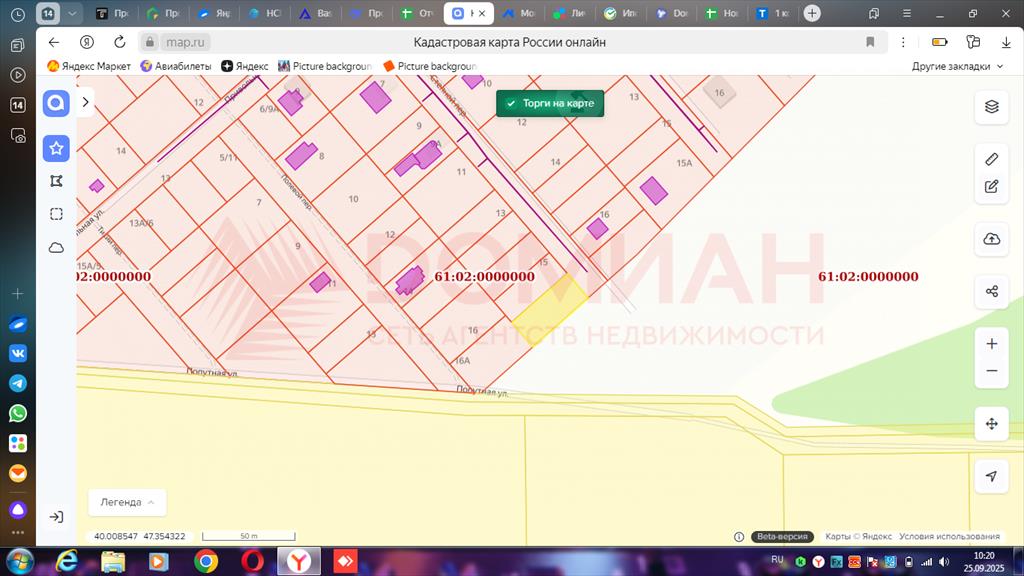Share the map via share icon
The width and height of the screenshot is (1024, 576).
pos(991,291)
